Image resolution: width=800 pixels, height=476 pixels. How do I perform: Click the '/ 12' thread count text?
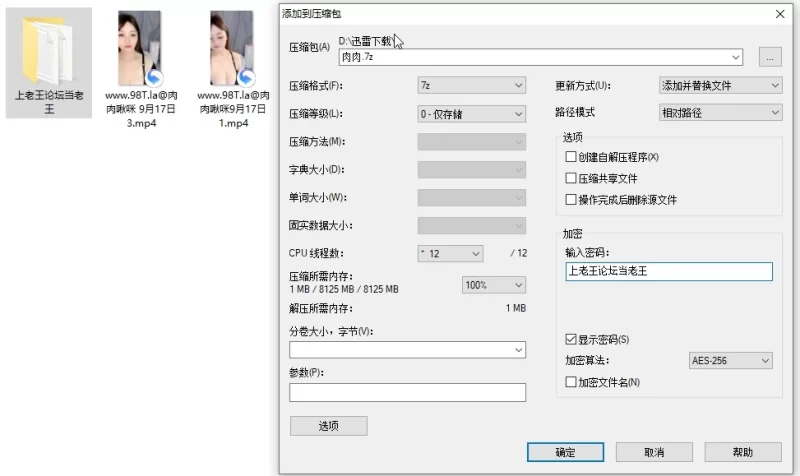(x=519, y=253)
